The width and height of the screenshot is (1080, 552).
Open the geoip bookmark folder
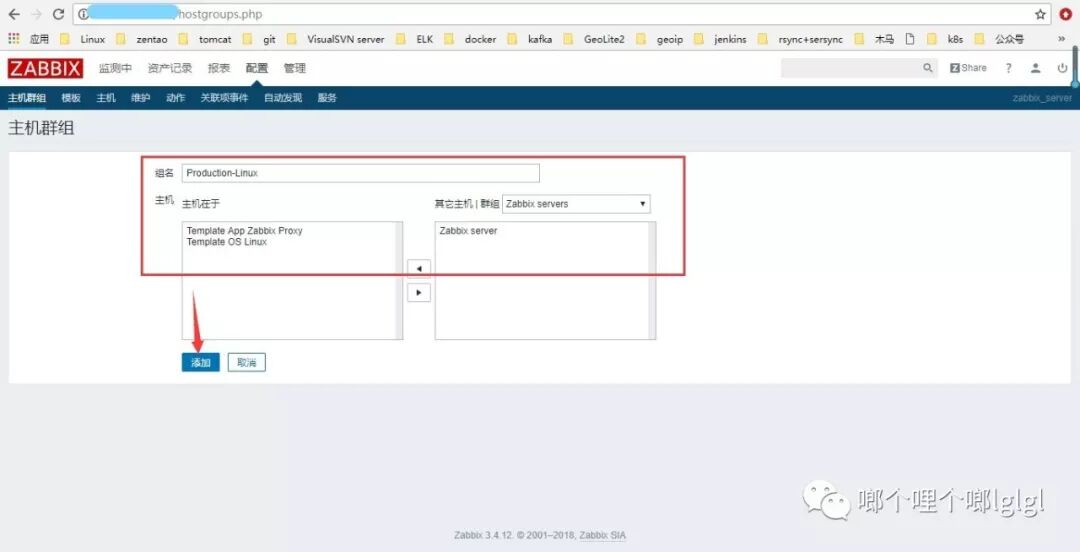[660, 39]
